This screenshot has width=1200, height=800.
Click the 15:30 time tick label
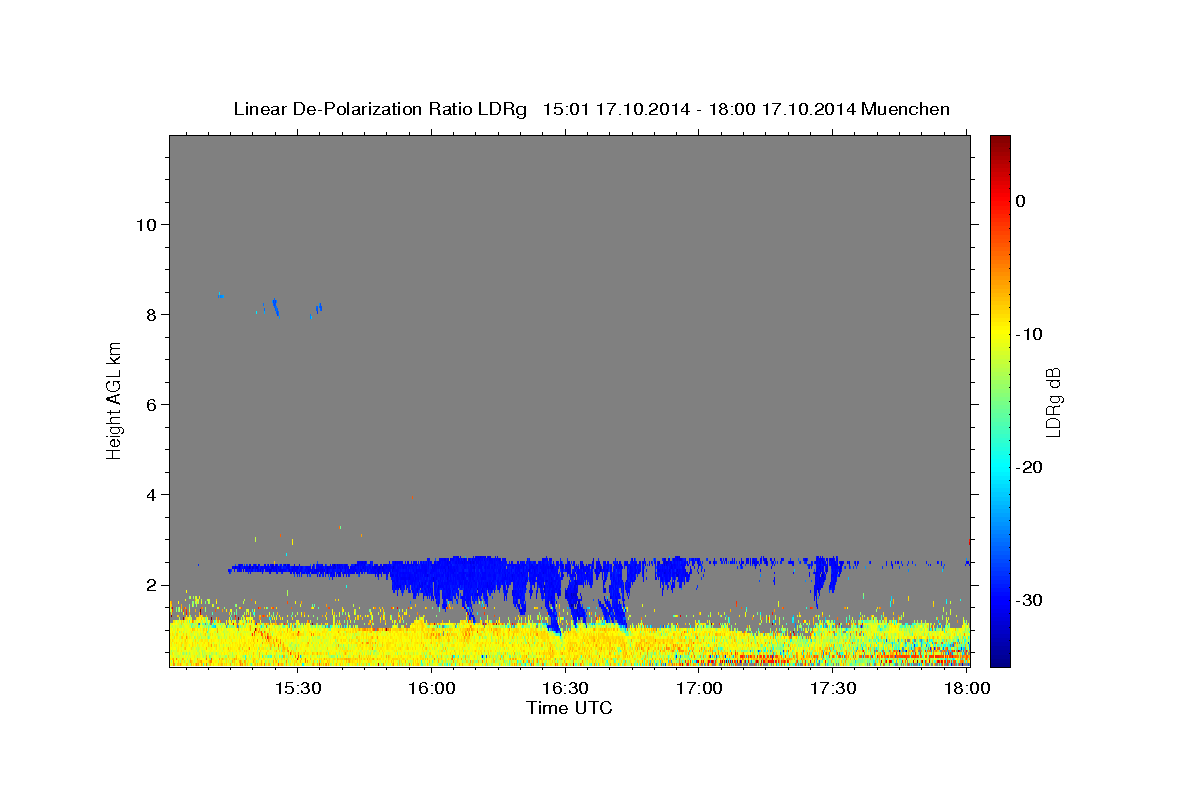pos(297,688)
